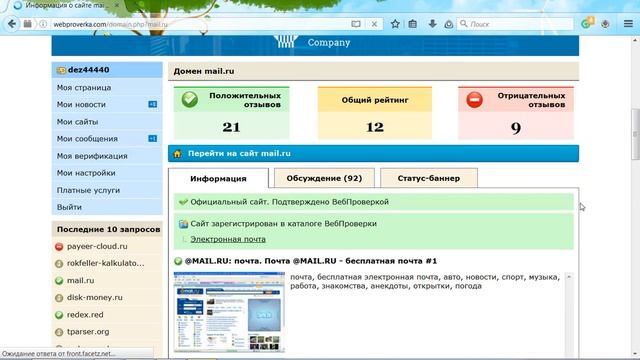Click Перейти на сайт mail.ru bar
This screenshot has height=360, width=640.
(x=373, y=153)
